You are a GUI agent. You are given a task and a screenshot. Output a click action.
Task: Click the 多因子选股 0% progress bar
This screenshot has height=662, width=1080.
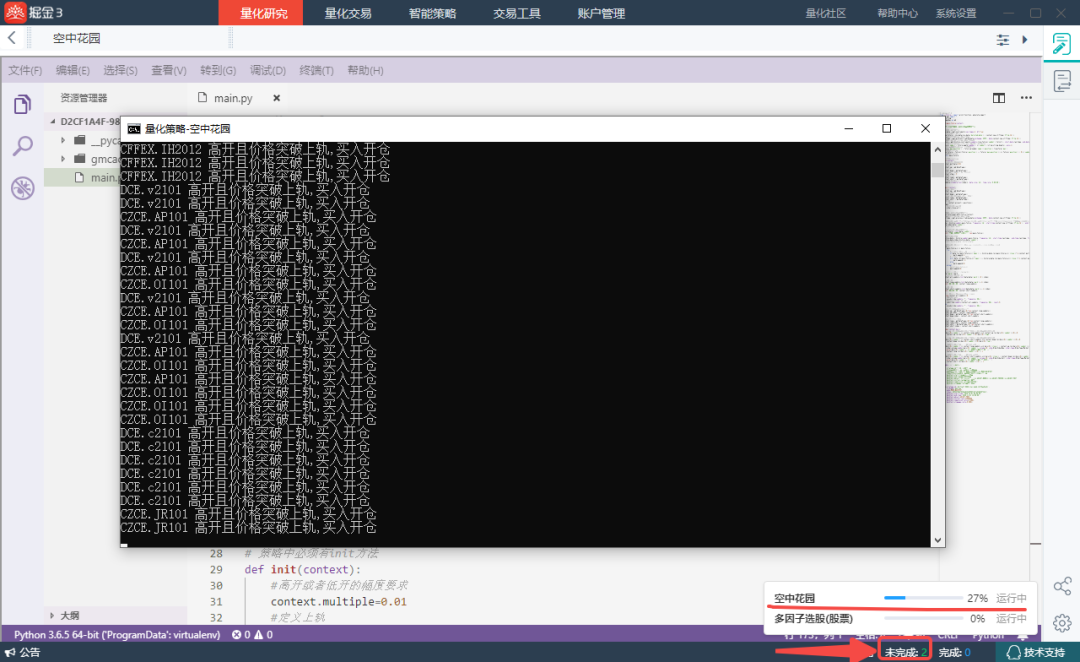[923, 619]
